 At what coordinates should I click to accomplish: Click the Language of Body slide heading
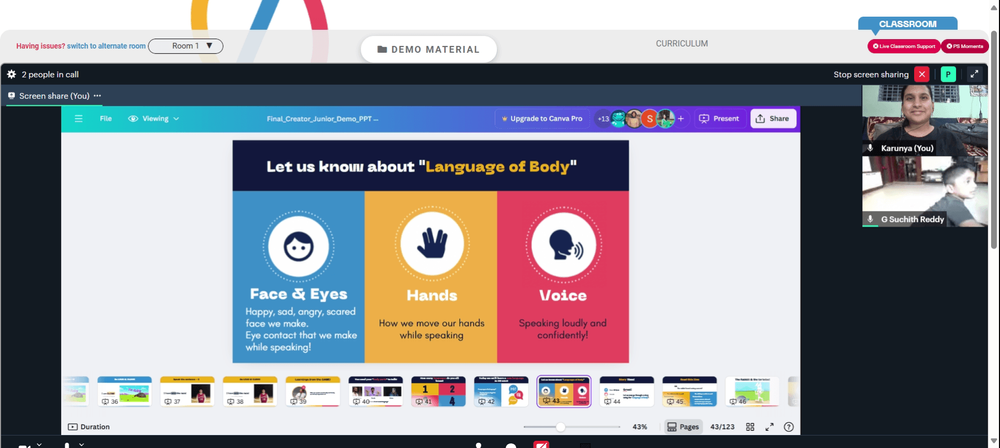(x=422, y=167)
